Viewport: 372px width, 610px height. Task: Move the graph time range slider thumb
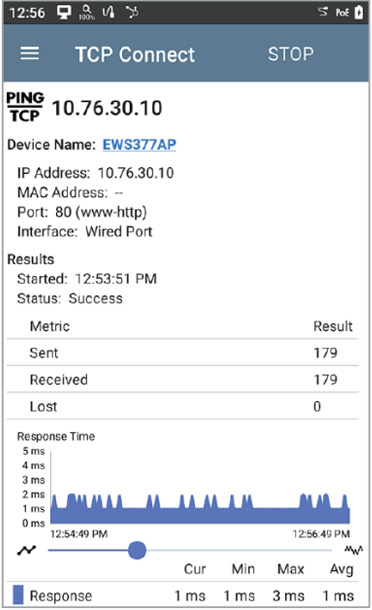coord(137,550)
